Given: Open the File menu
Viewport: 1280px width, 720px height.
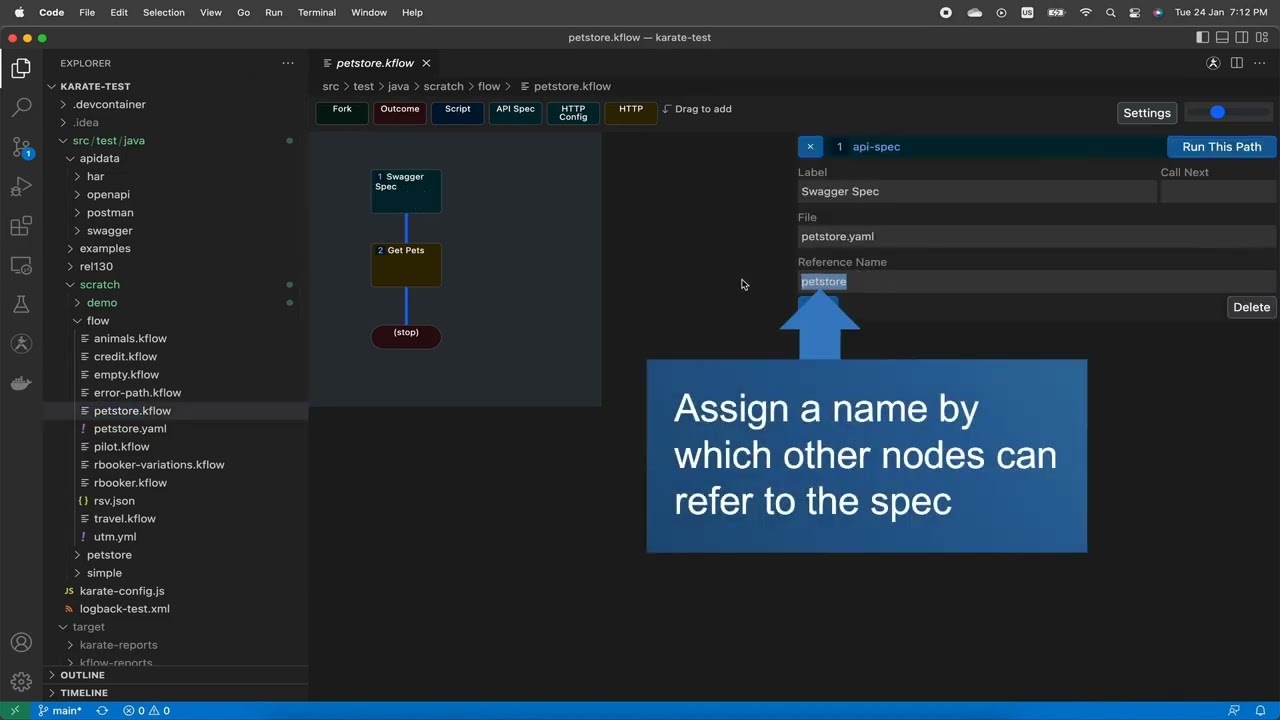Looking at the screenshot, I should coord(87,12).
